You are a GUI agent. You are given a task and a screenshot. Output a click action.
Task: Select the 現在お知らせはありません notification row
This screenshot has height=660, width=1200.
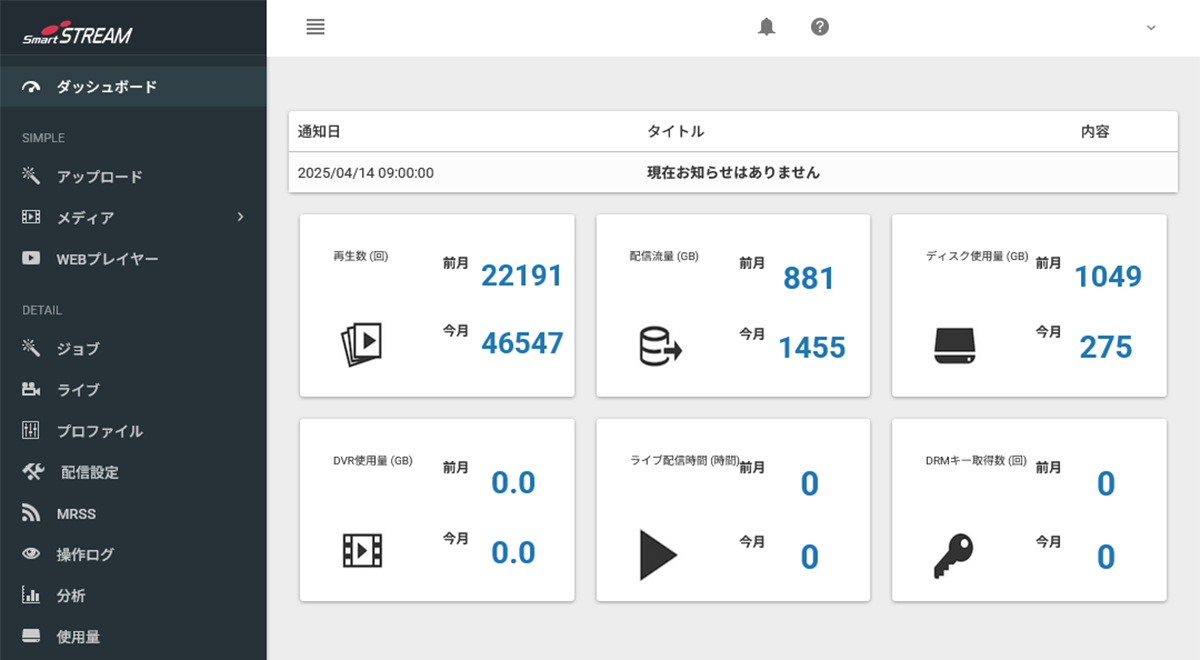[733, 172]
